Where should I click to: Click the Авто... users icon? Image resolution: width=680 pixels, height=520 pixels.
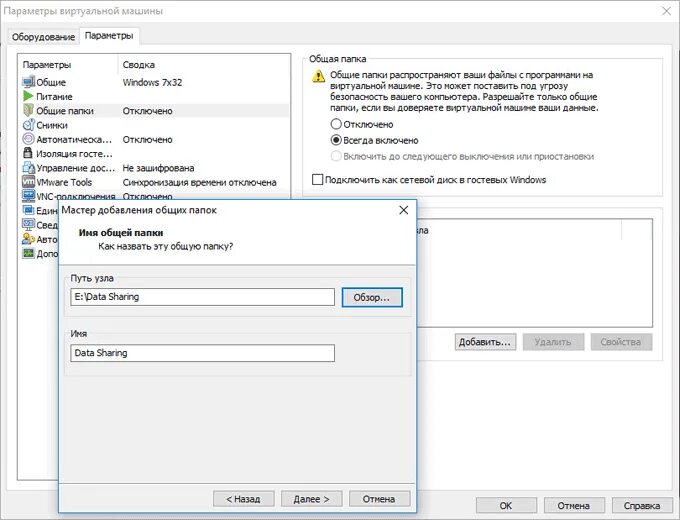point(29,239)
